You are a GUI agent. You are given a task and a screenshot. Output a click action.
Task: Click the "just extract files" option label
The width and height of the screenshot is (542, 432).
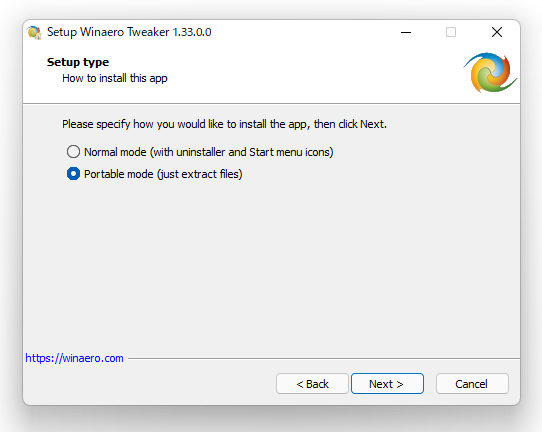(200, 174)
